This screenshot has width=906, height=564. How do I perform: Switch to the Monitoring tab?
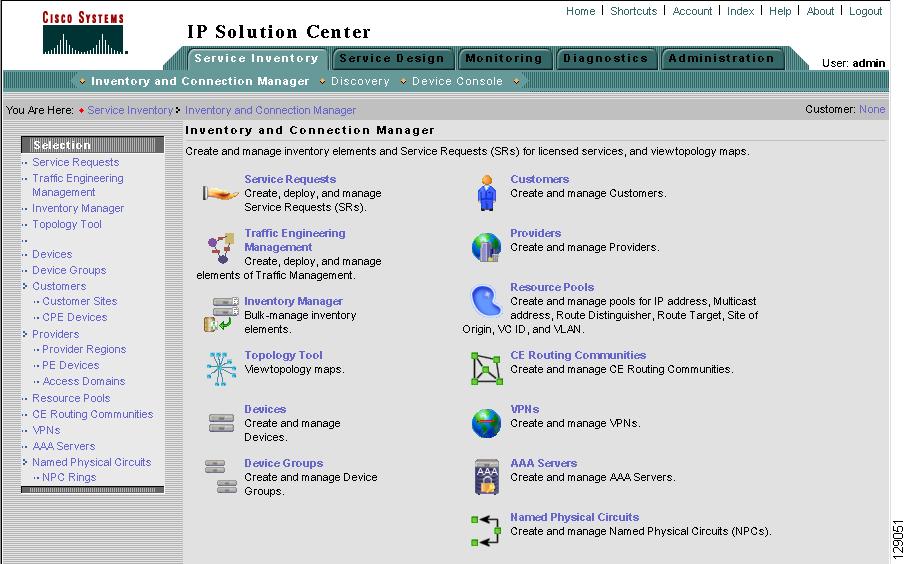(503, 58)
